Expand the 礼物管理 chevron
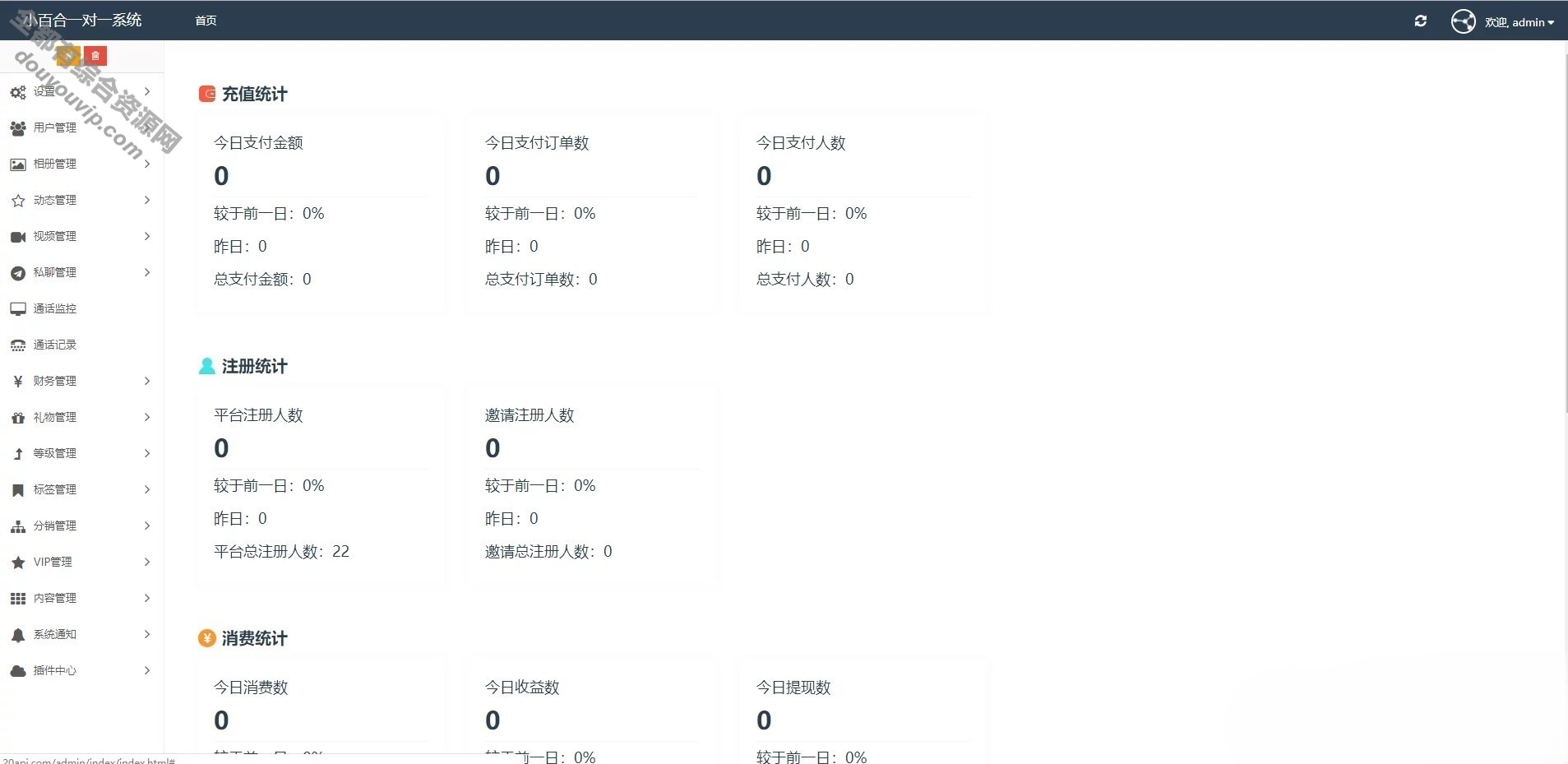Viewport: 1568px width, 764px height. [147, 417]
